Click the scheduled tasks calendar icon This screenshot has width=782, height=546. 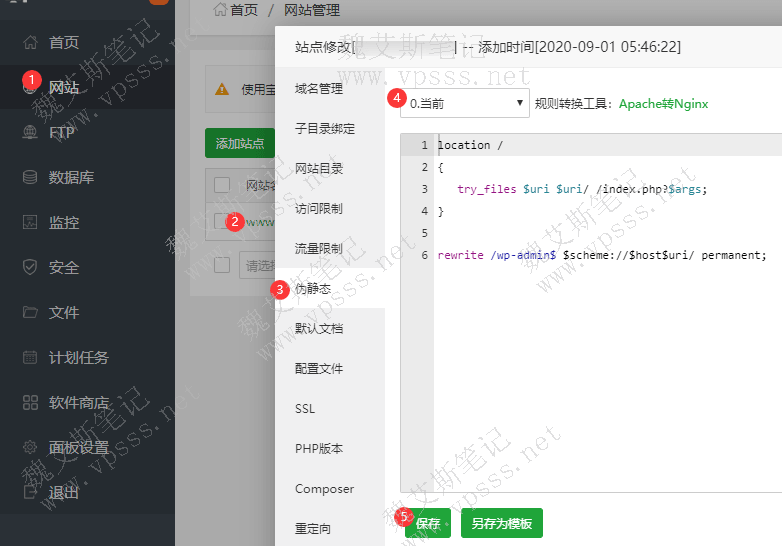pos(30,357)
